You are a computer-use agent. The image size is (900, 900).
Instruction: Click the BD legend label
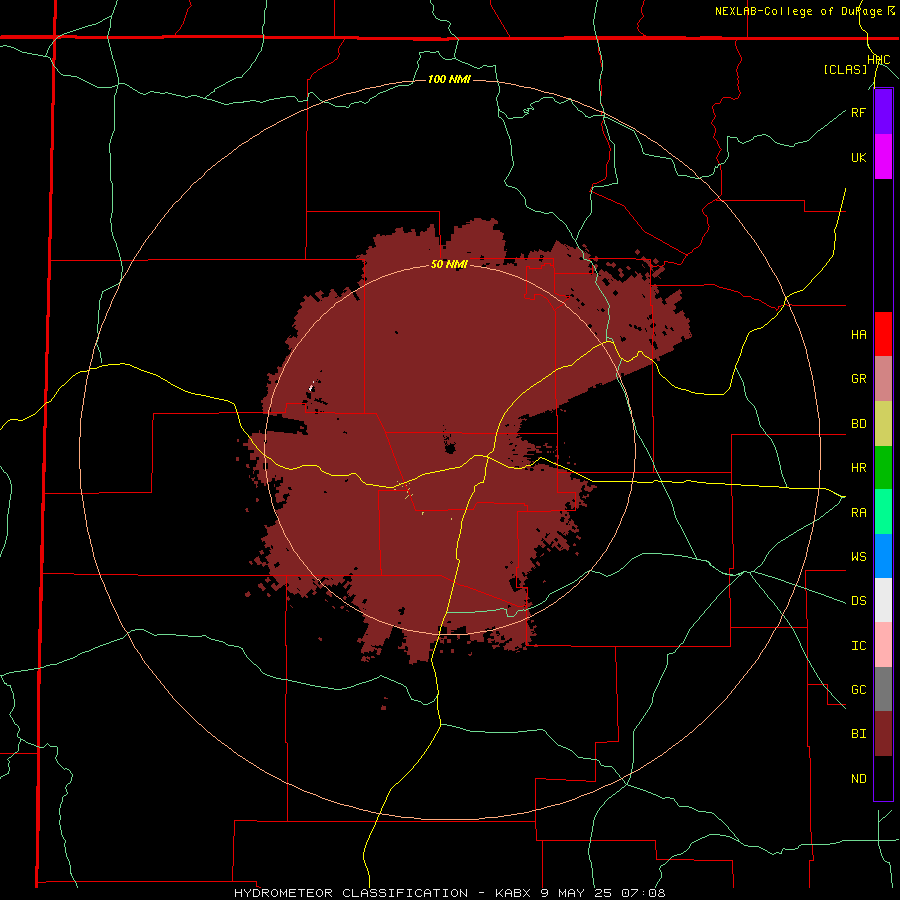pyautogui.click(x=858, y=424)
